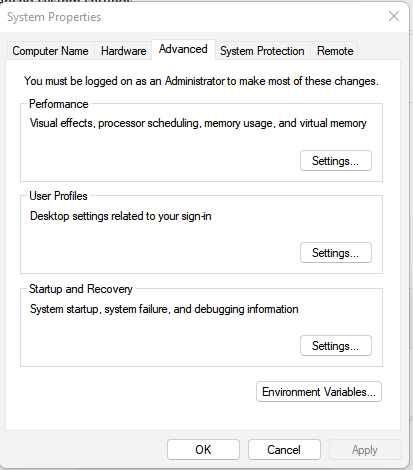Click the Administrator logon notice text
413x470 pixels.
click(201, 81)
